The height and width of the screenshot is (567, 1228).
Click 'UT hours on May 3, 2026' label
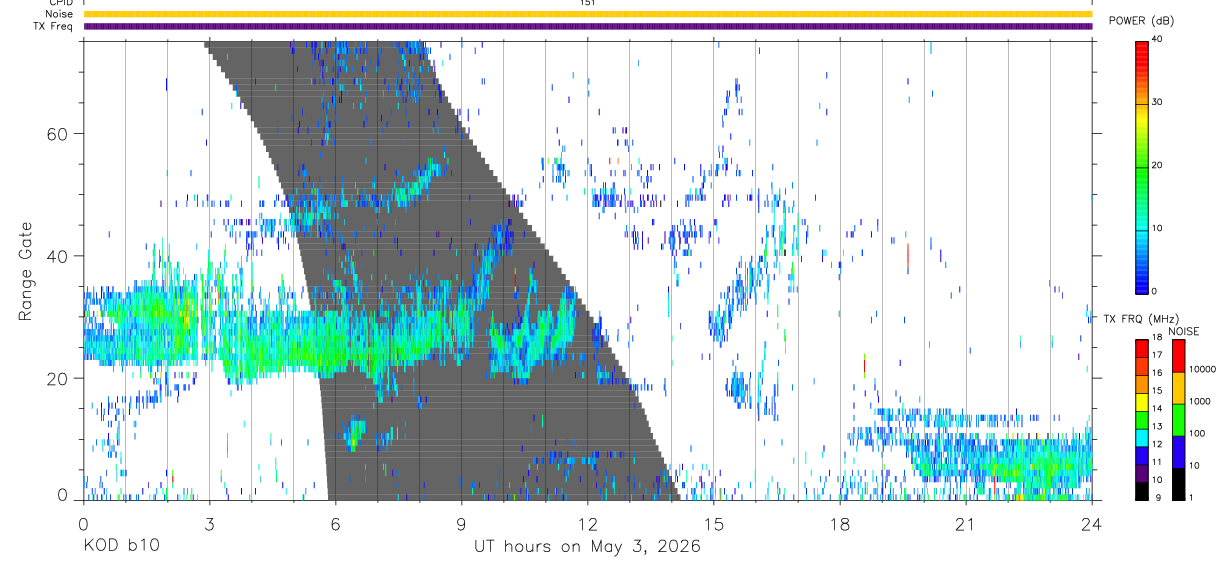[x=587, y=547]
